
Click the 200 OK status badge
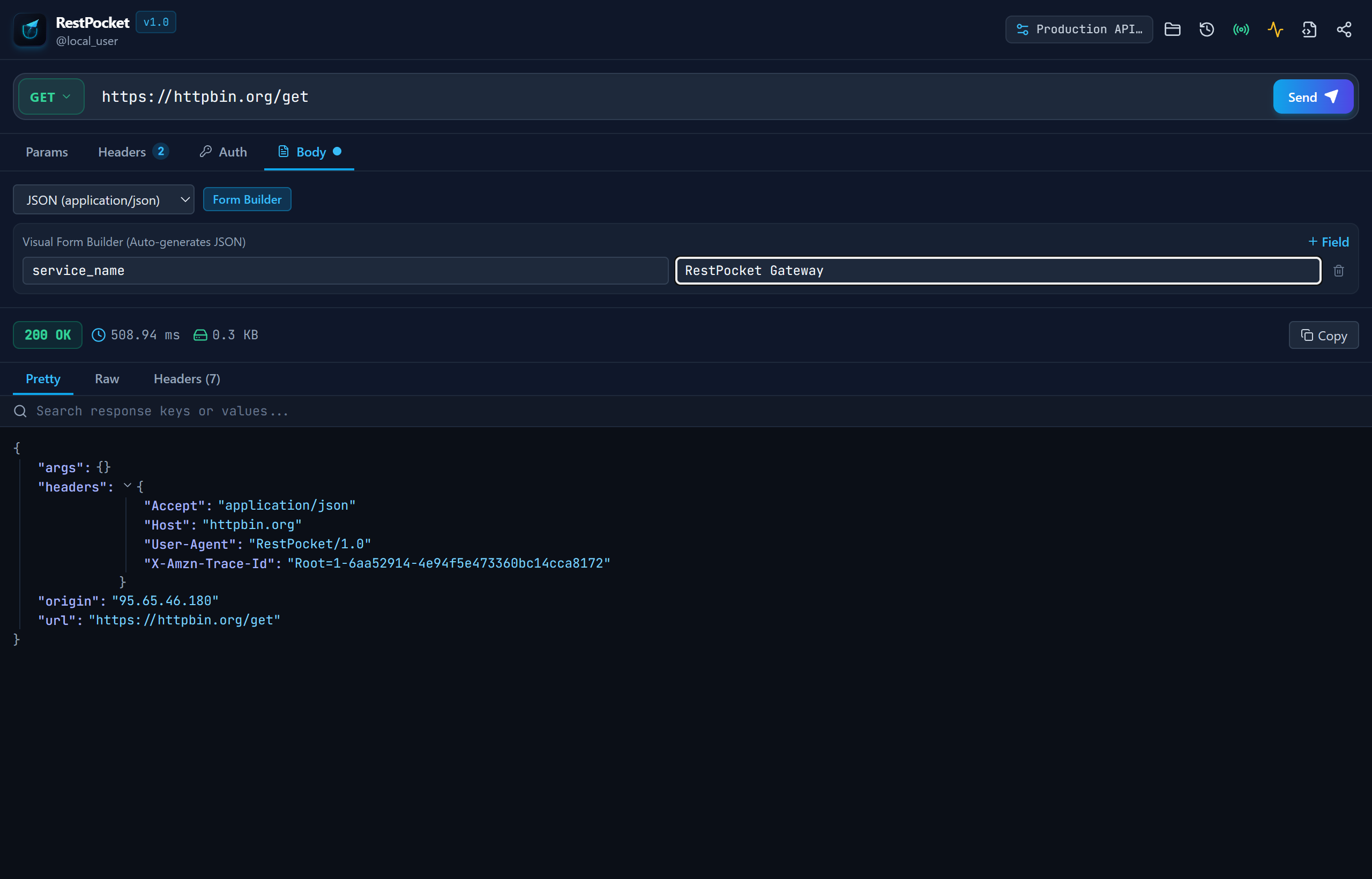pyautogui.click(x=47, y=335)
